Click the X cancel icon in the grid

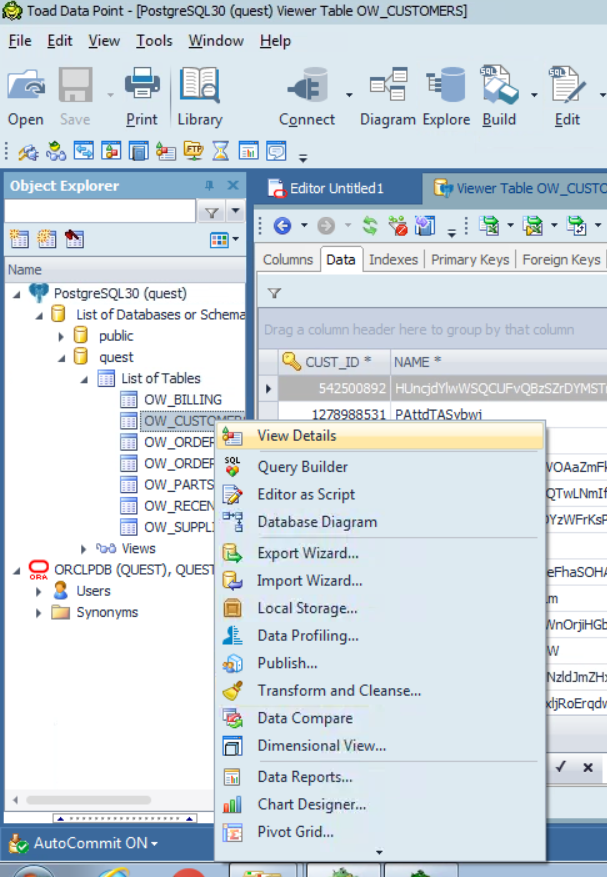(x=588, y=767)
